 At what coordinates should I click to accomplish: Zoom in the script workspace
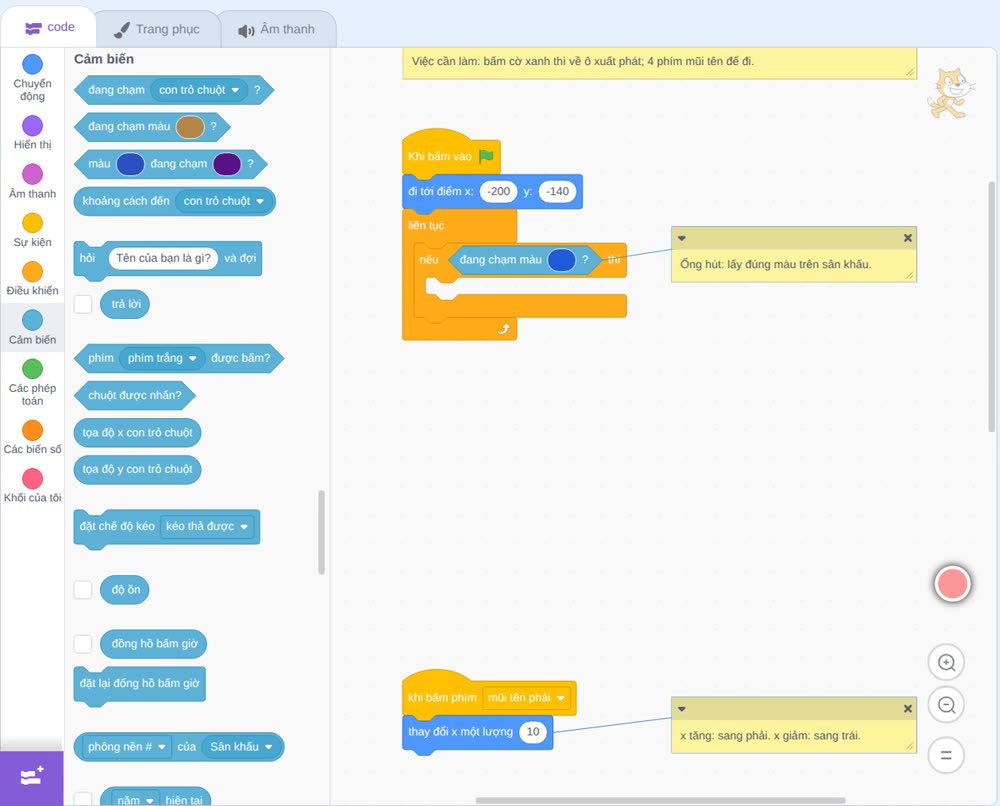pos(946,663)
